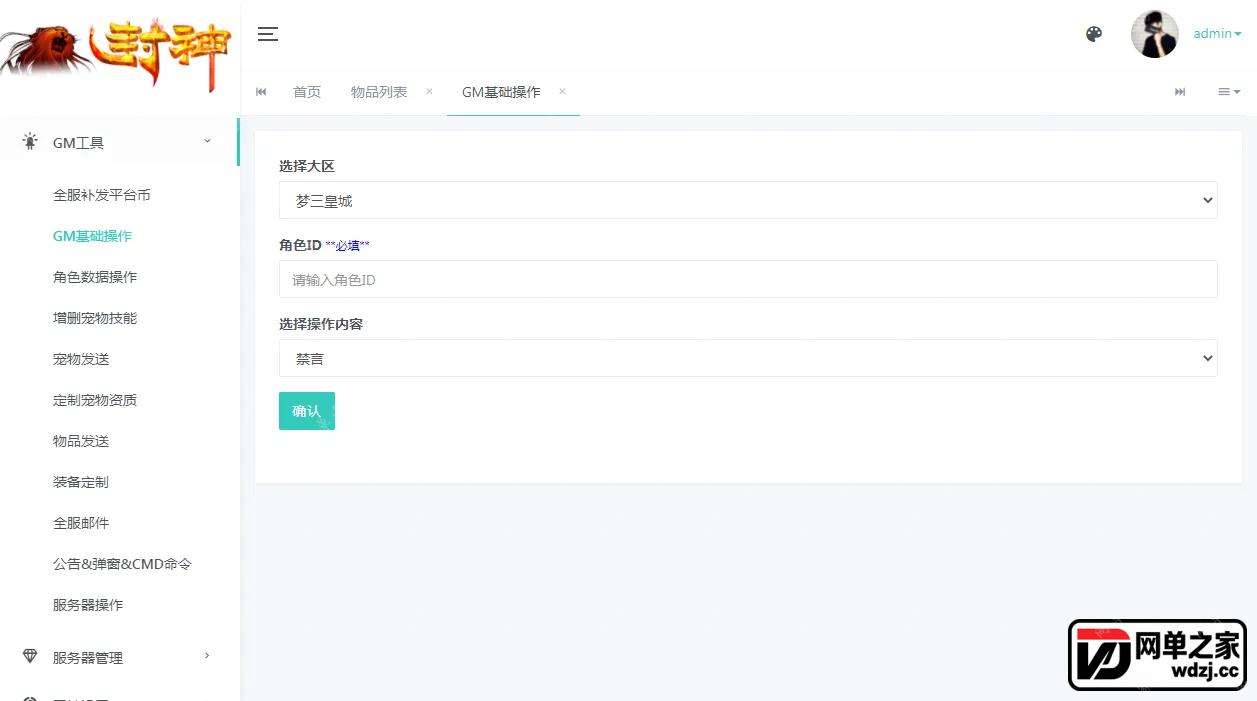Screen dimensions: 1257x701
Task: Click the 确认 button
Action: click(307, 411)
